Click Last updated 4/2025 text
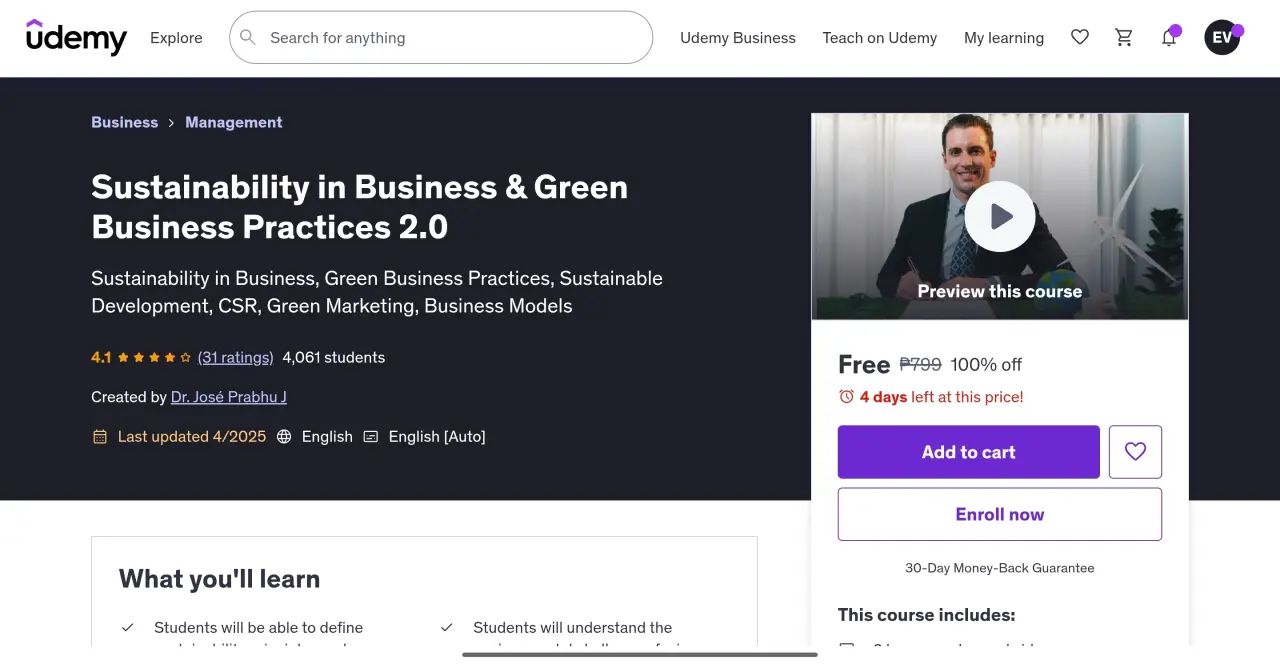 tap(192, 437)
